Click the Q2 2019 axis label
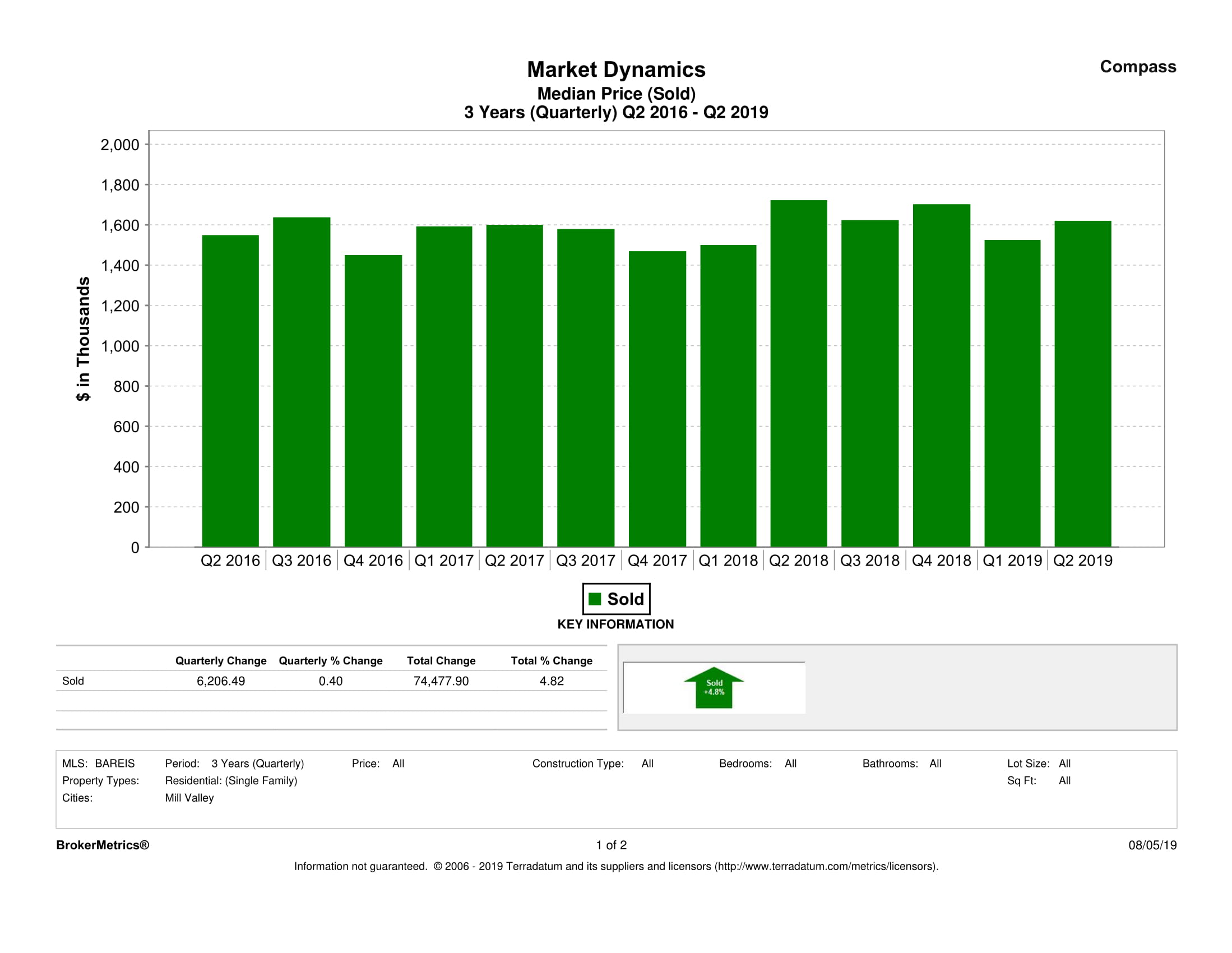Viewport: 1232px width, 953px height. tap(1082, 561)
